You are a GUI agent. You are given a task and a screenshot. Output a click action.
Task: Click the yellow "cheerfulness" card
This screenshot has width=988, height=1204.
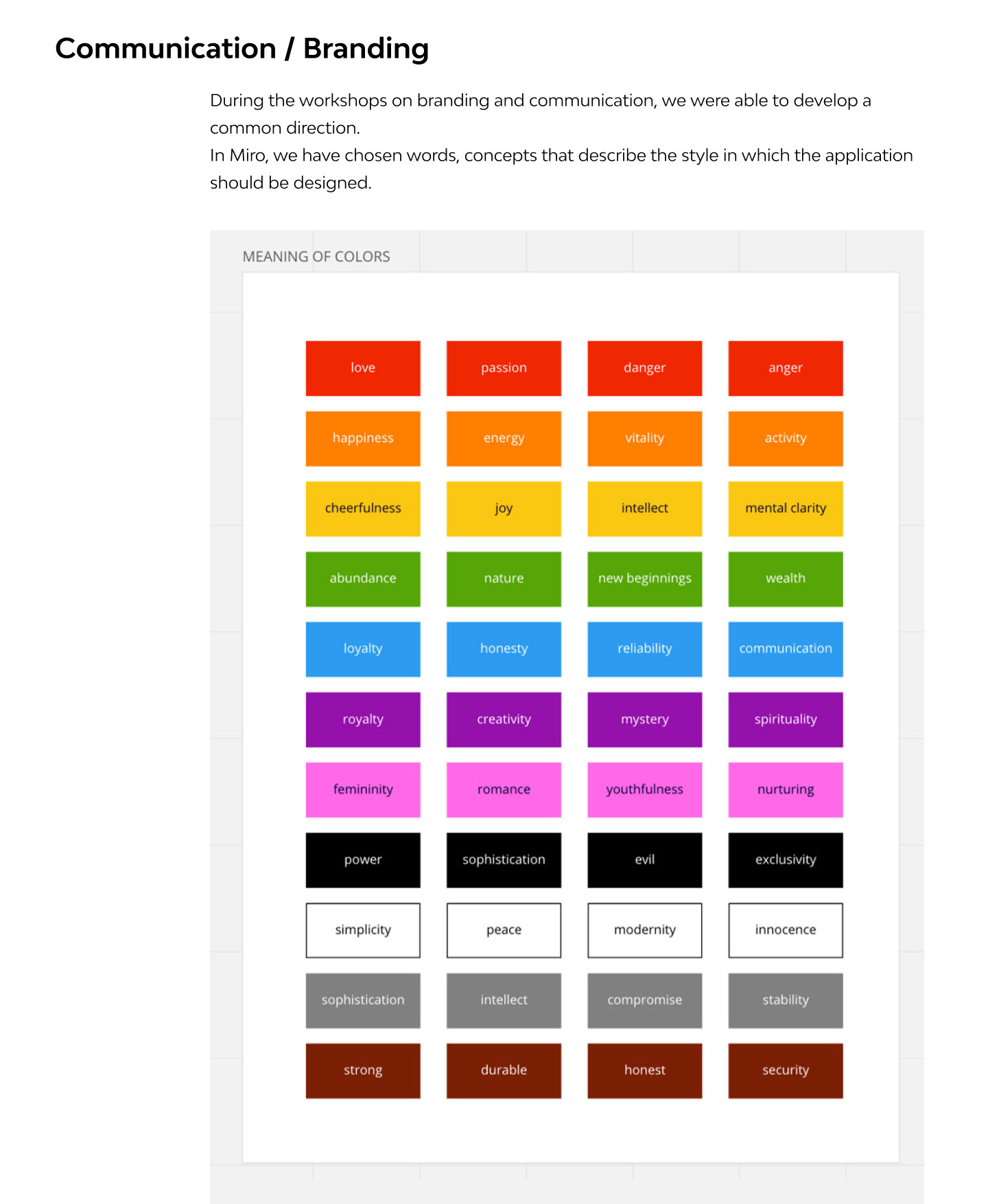pyautogui.click(x=362, y=508)
